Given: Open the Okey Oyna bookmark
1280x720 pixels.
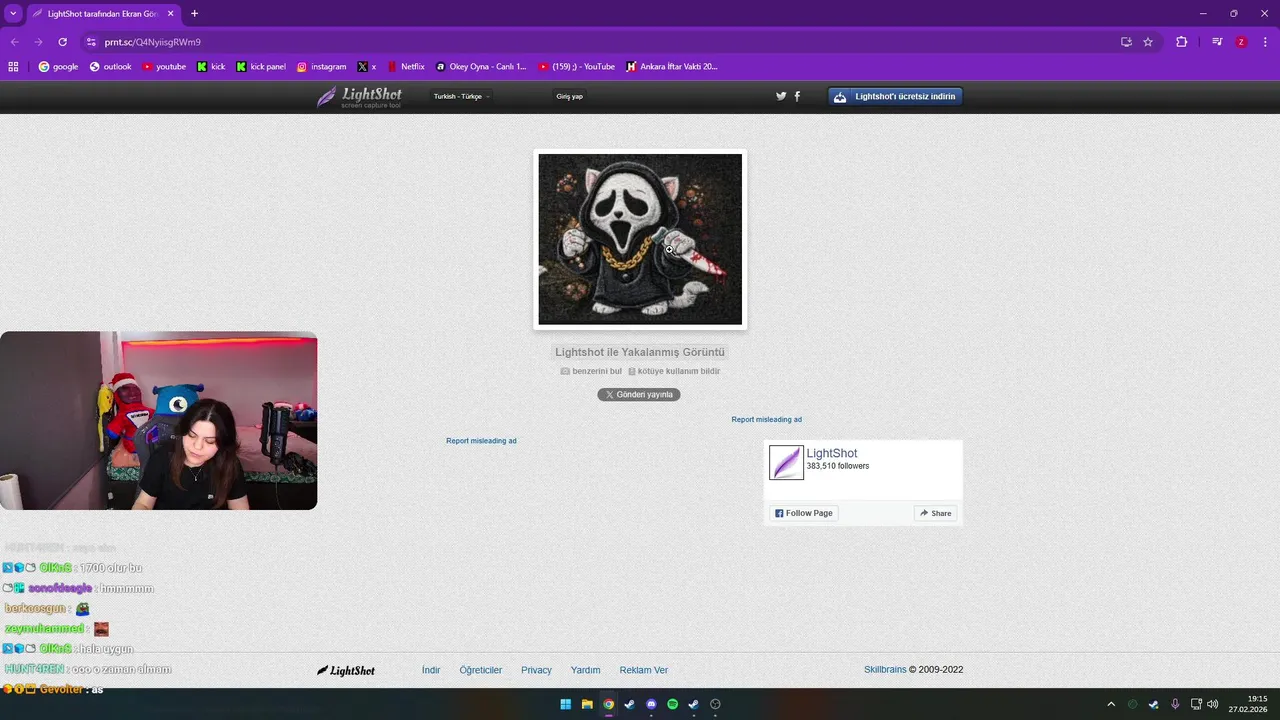Looking at the screenshot, I should pyautogui.click(x=481, y=67).
